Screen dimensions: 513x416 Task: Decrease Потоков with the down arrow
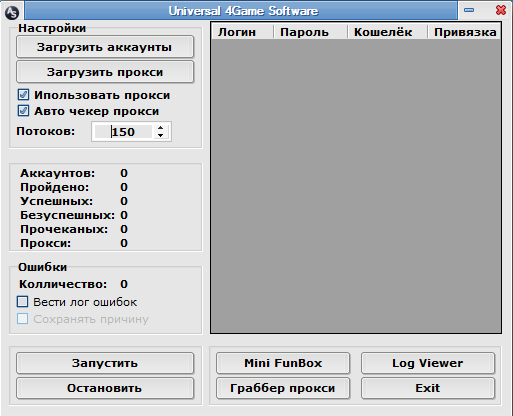[x=161, y=135]
